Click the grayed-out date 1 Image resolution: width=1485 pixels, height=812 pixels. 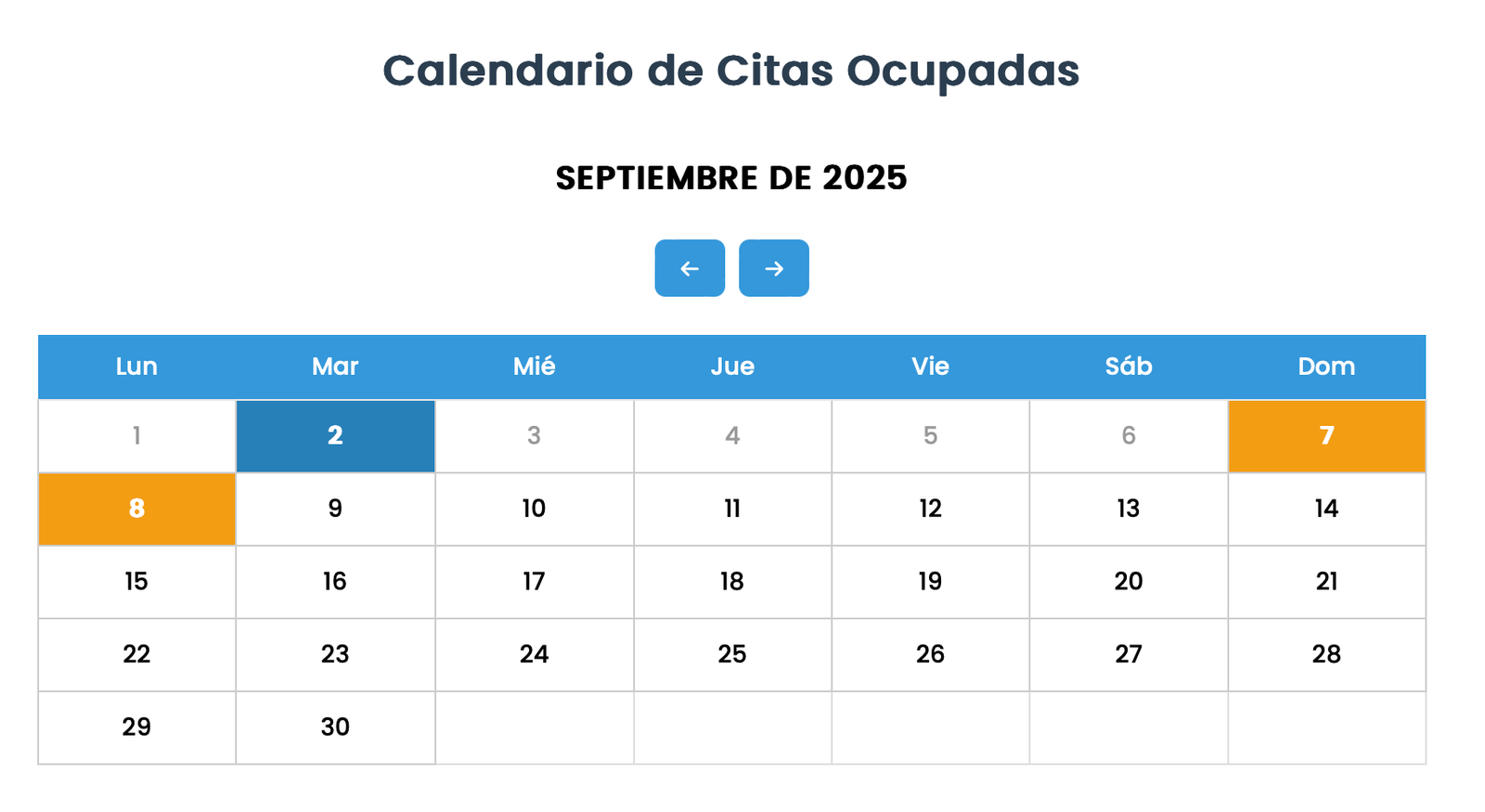(136, 435)
